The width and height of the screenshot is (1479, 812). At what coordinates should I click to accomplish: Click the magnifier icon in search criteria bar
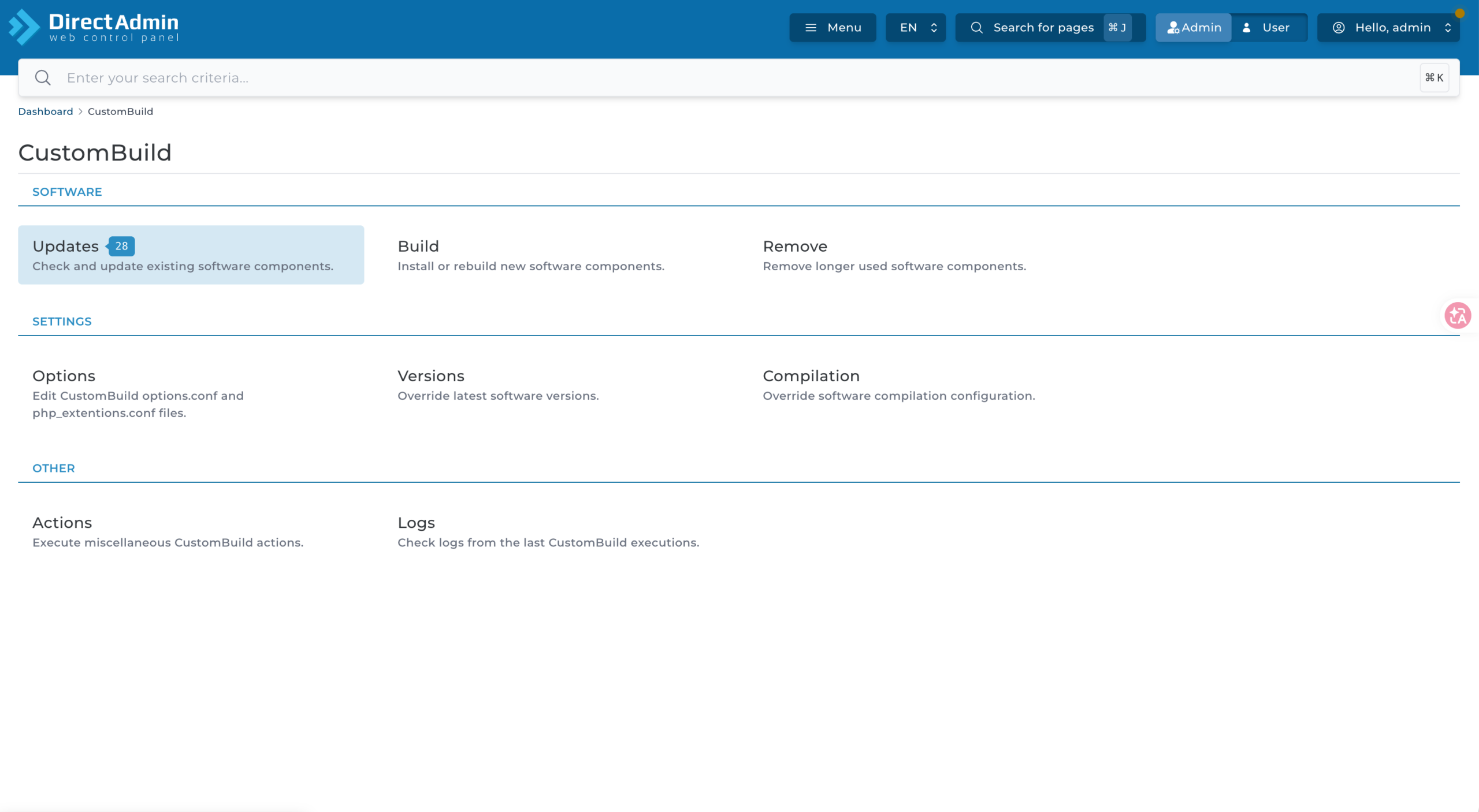point(43,77)
